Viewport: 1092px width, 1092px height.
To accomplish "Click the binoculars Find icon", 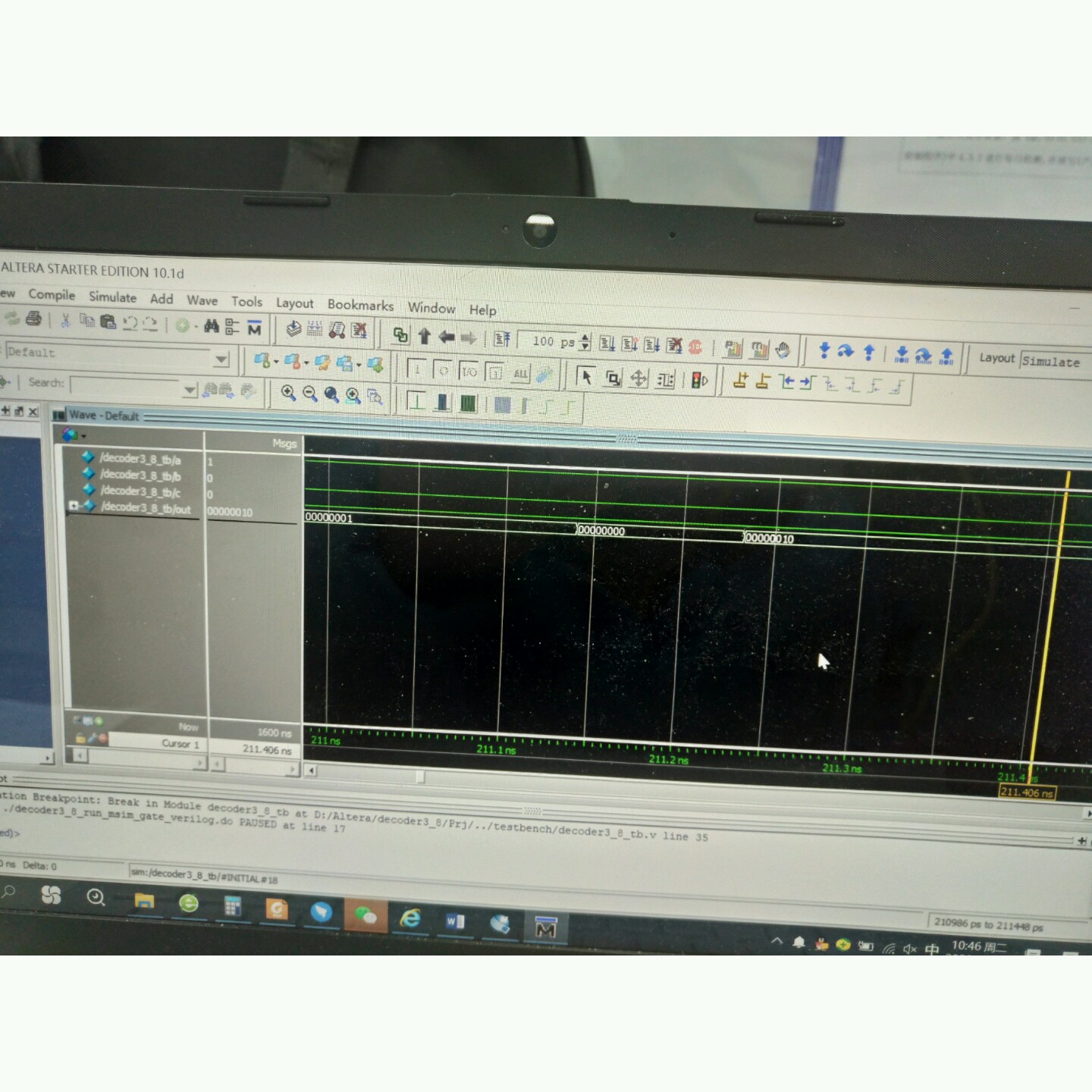I will point(212,326).
